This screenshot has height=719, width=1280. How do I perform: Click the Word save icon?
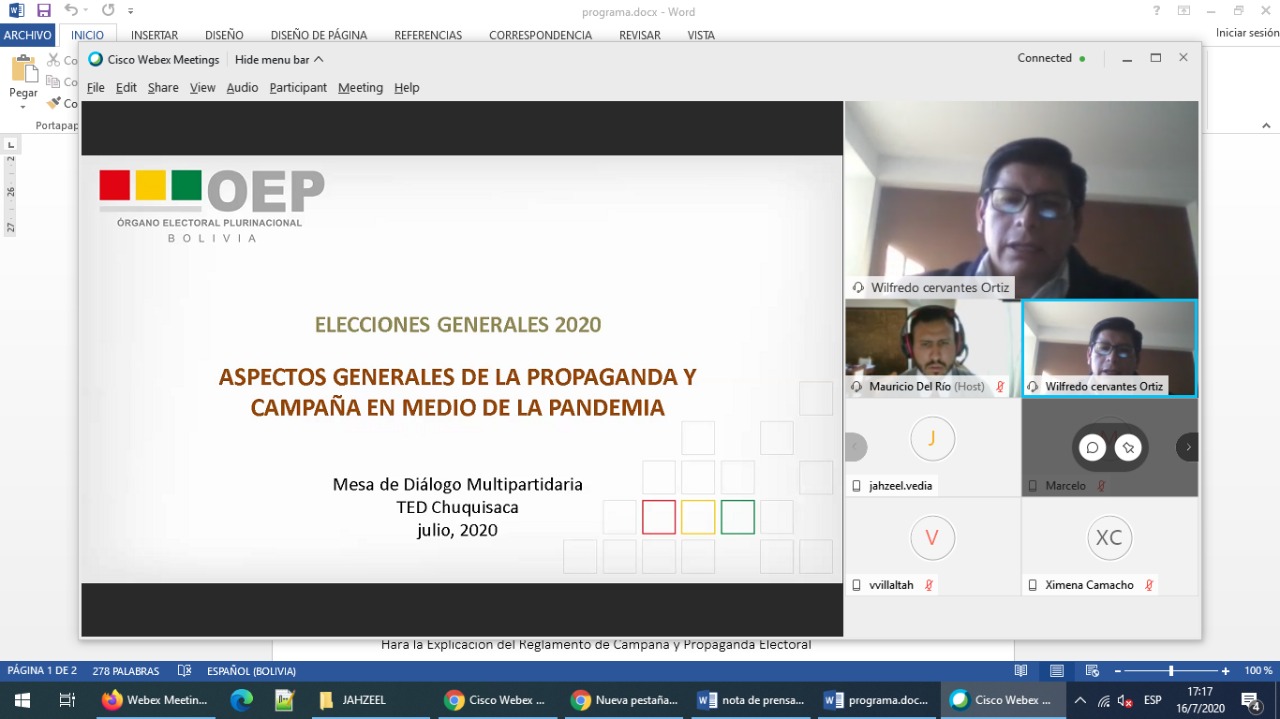point(43,11)
